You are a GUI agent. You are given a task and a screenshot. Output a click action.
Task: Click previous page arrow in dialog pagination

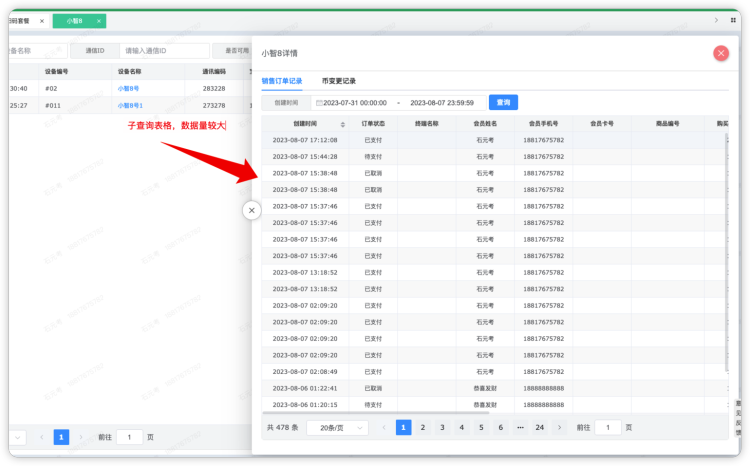(384, 427)
